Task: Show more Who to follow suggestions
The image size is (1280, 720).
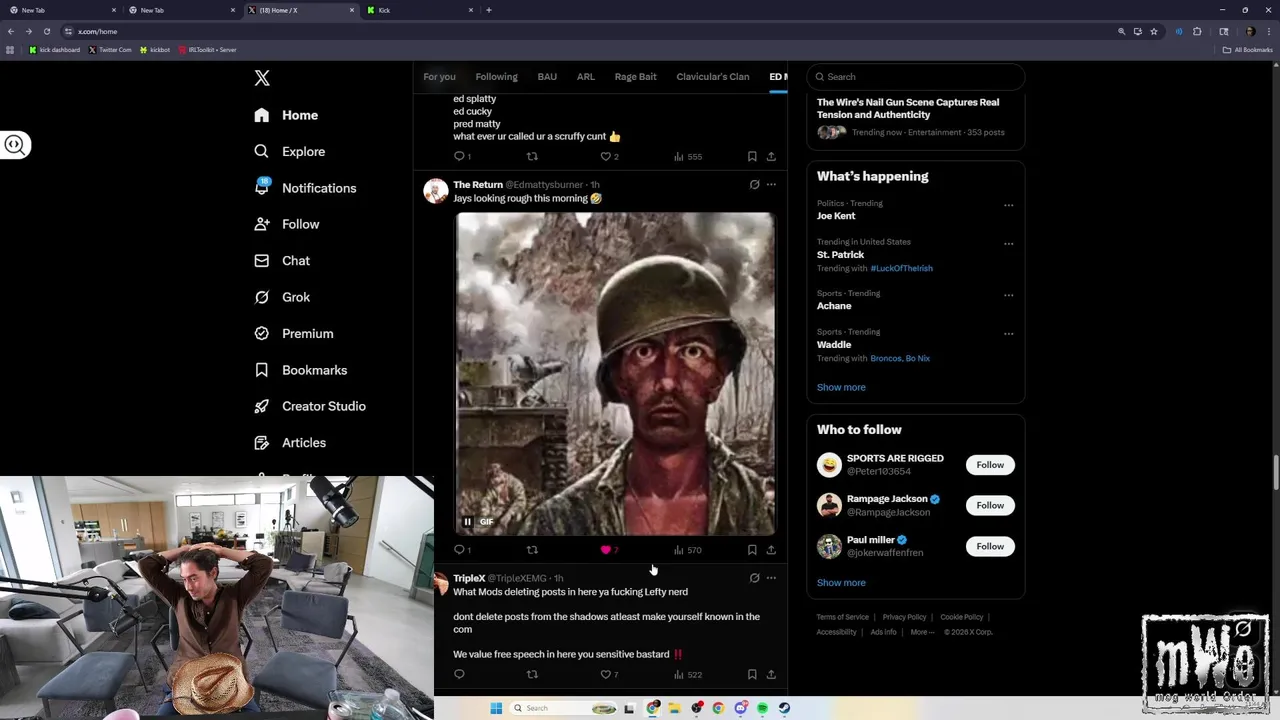Action: tap(841, 583)
